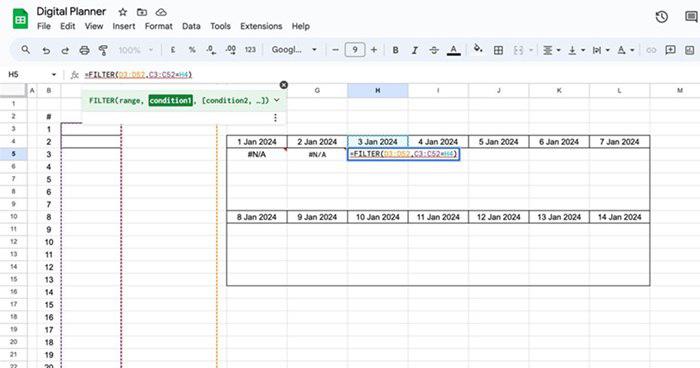
Task: Open the Help menu
Action: [x=300, y=26]
